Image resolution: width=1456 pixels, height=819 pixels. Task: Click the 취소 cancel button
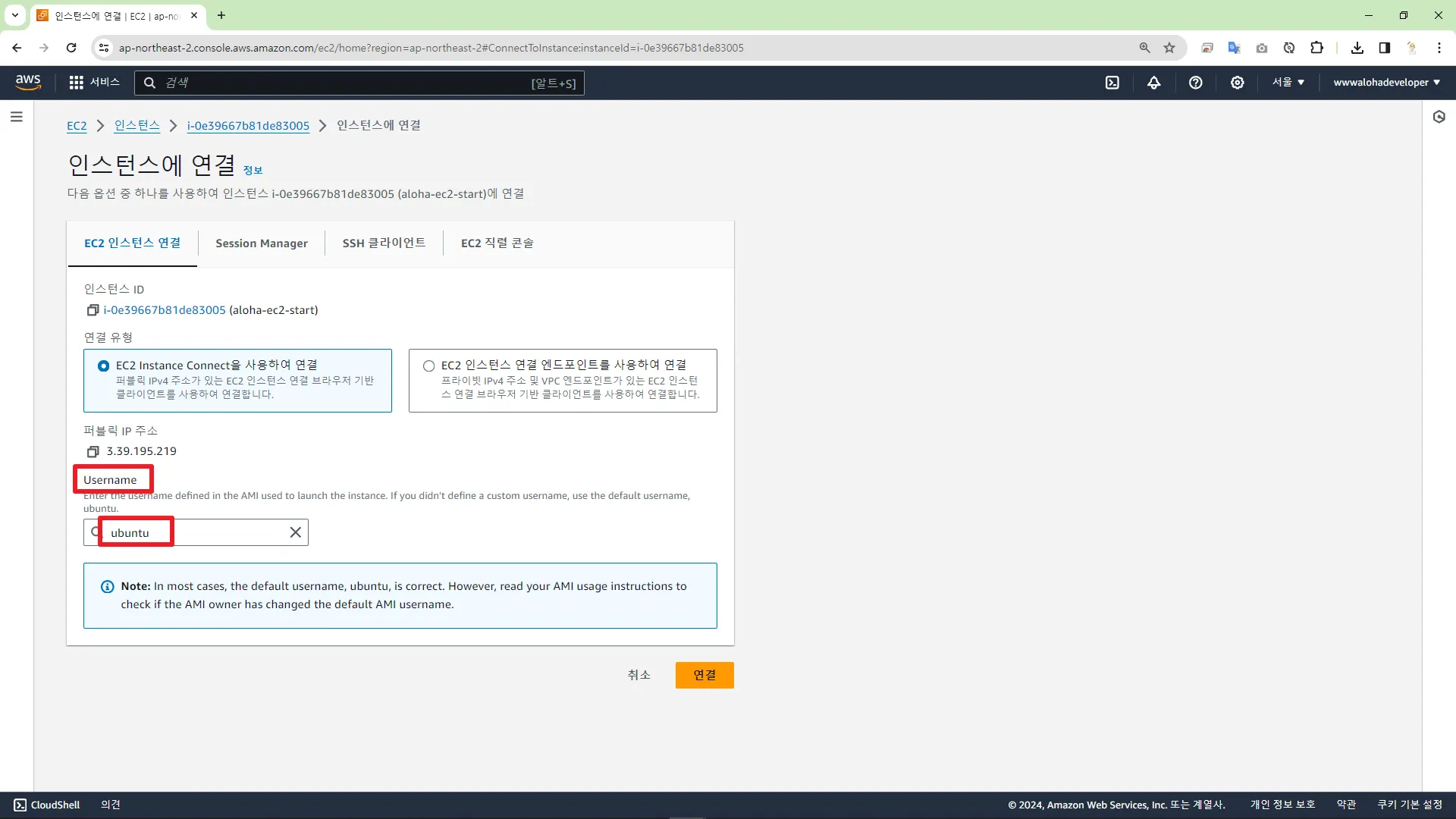pyautogui.click(x=639, y=675)
